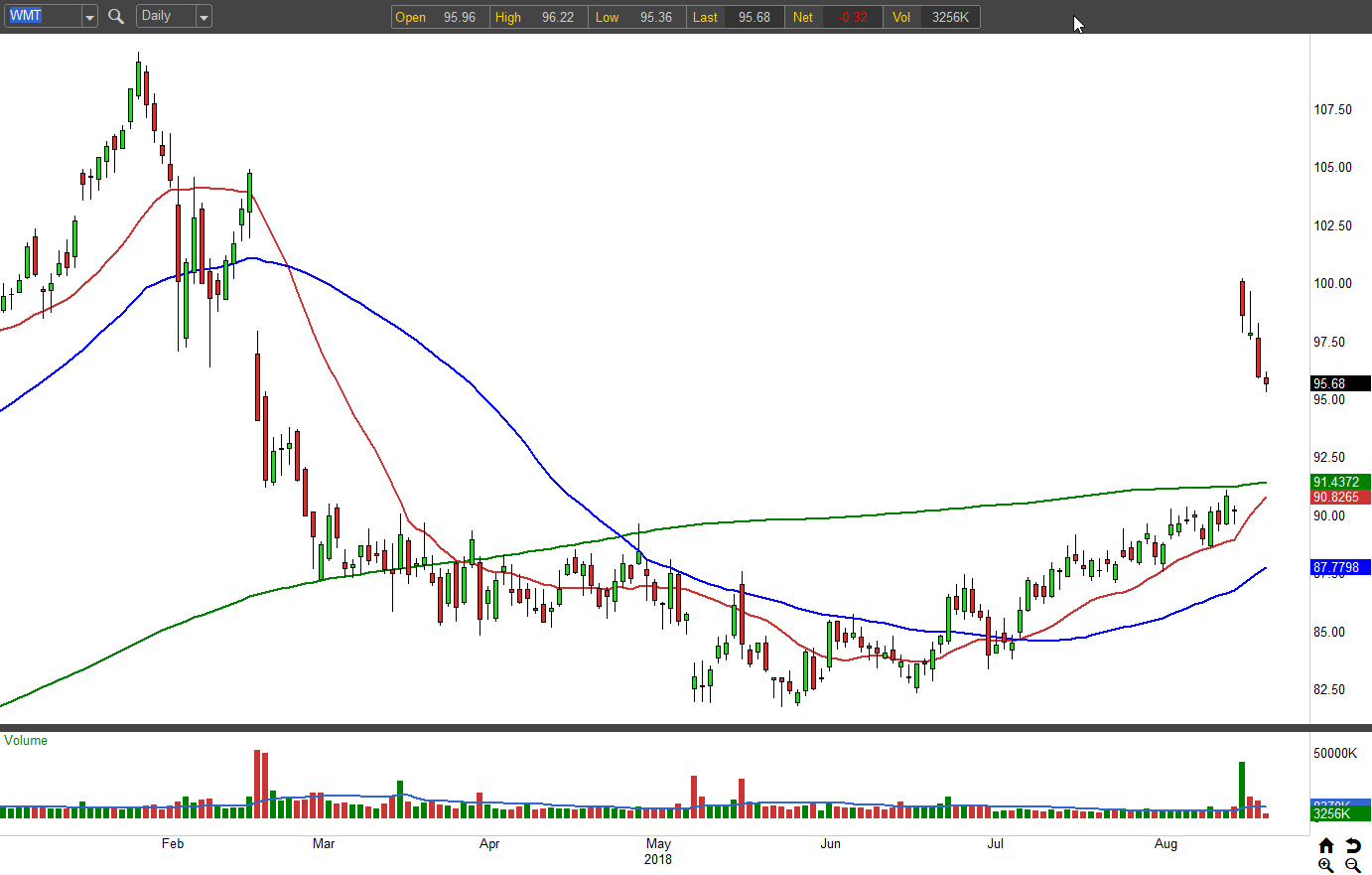Click the magnifying glass symbol search icon
Screen dimensions: 1372x875
tap(116, 16)
